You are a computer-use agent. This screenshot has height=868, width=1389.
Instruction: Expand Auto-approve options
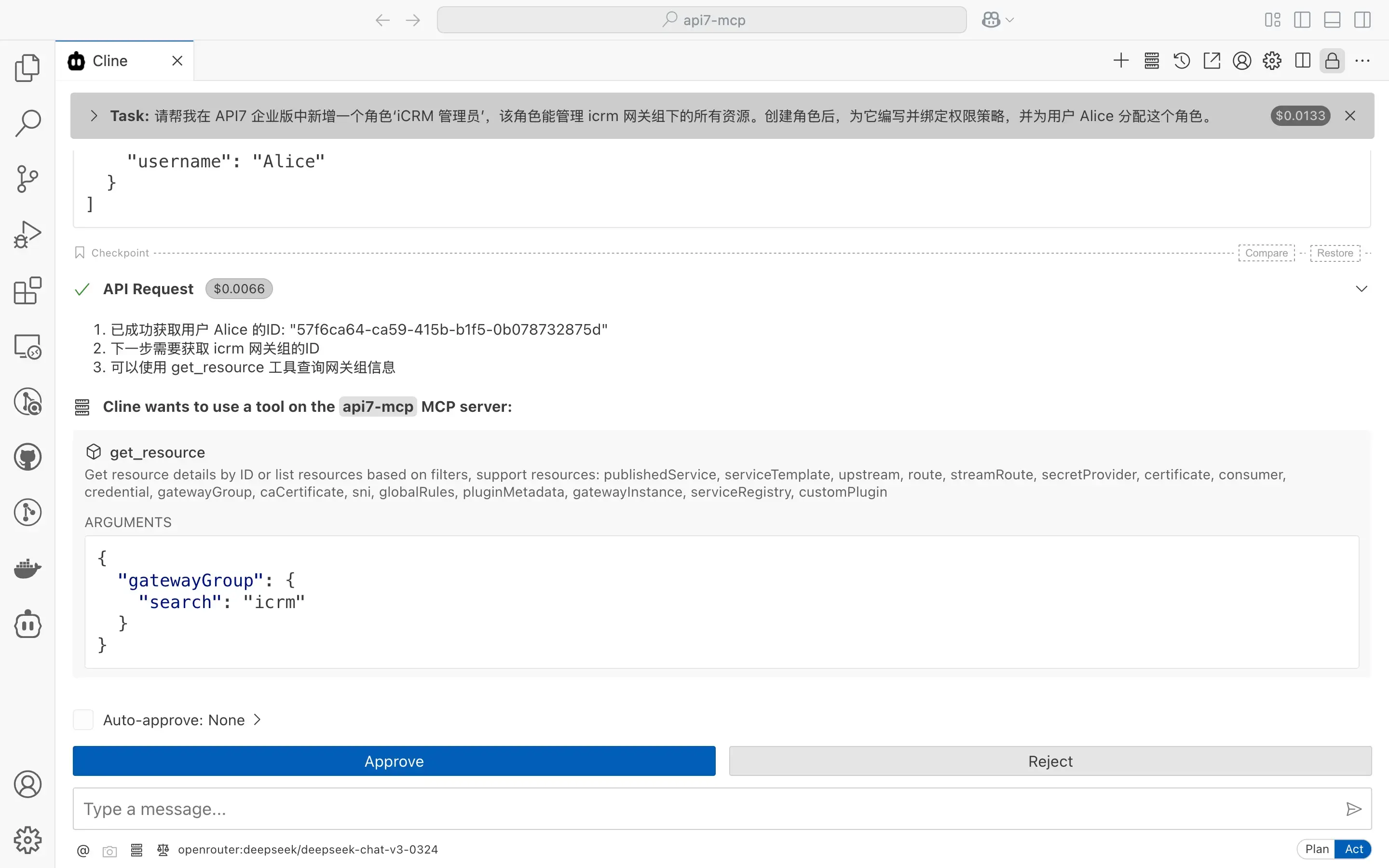click(257, 719)
